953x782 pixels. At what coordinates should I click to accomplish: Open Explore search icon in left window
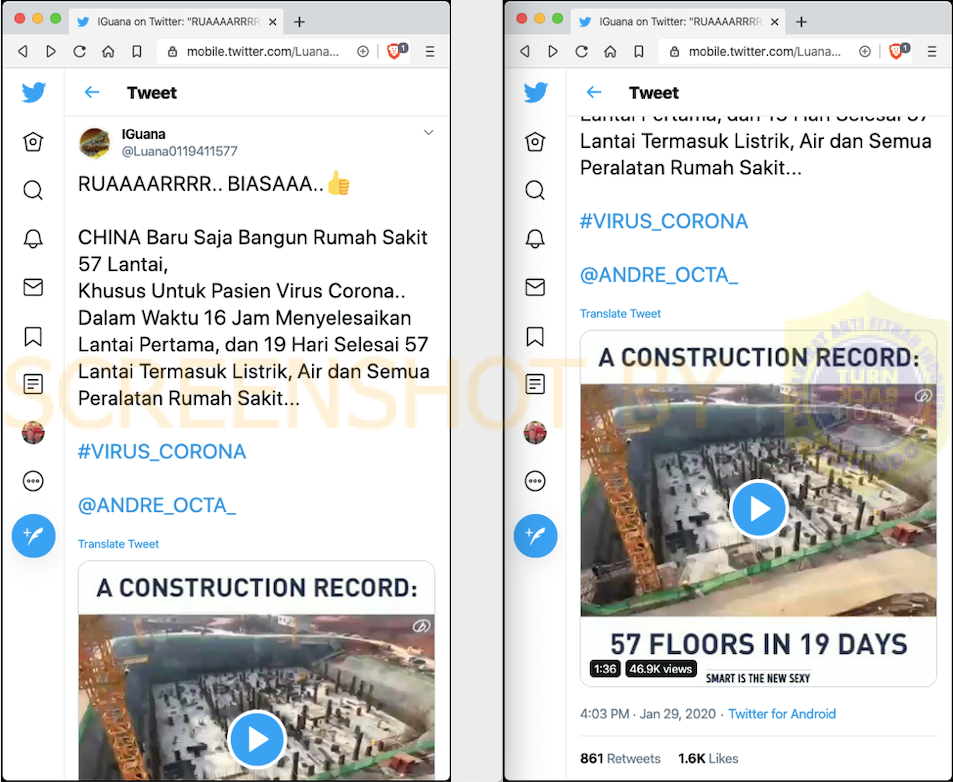33,190
